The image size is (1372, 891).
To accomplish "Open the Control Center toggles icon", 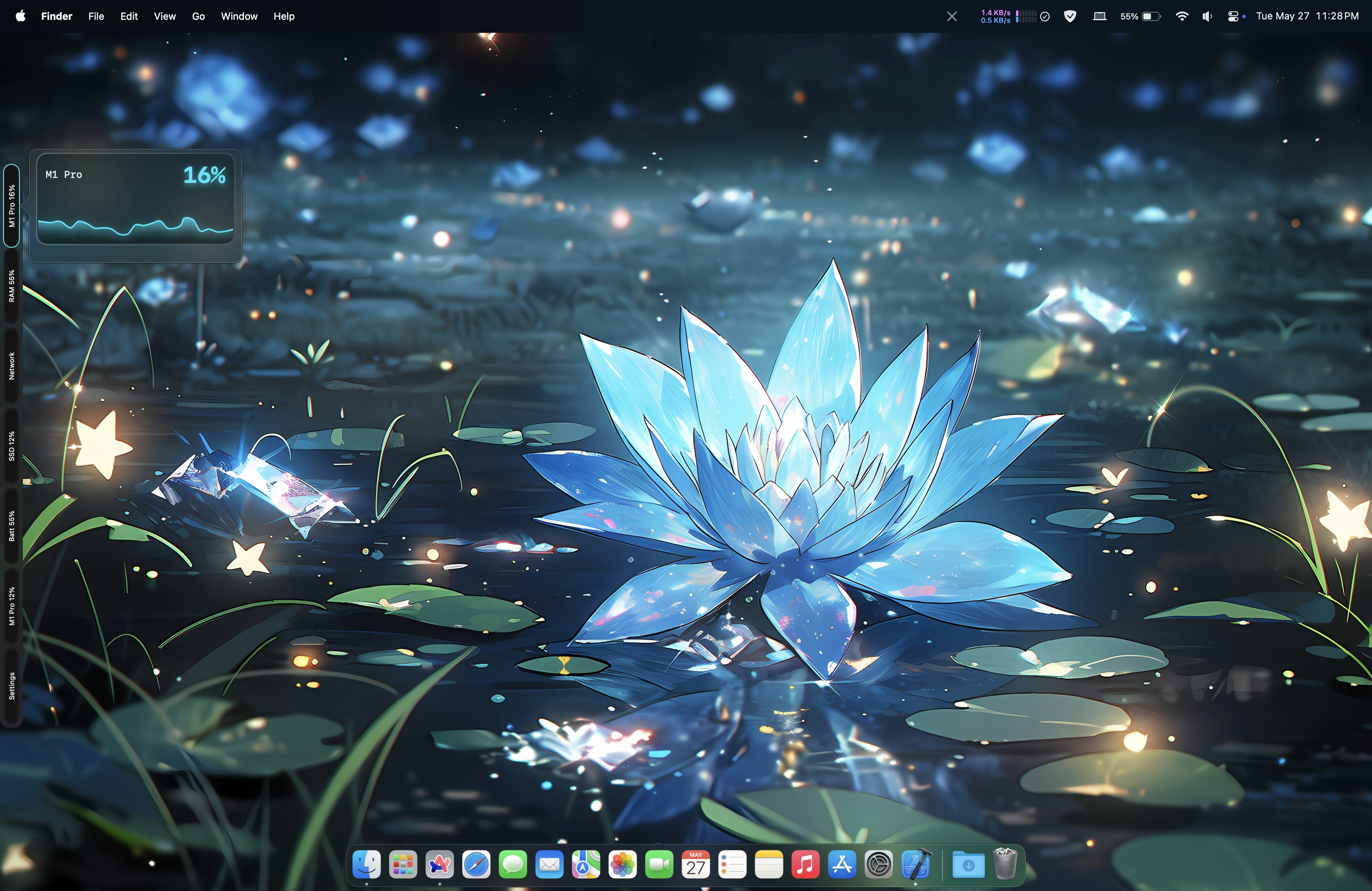I will coord(1233,16).
